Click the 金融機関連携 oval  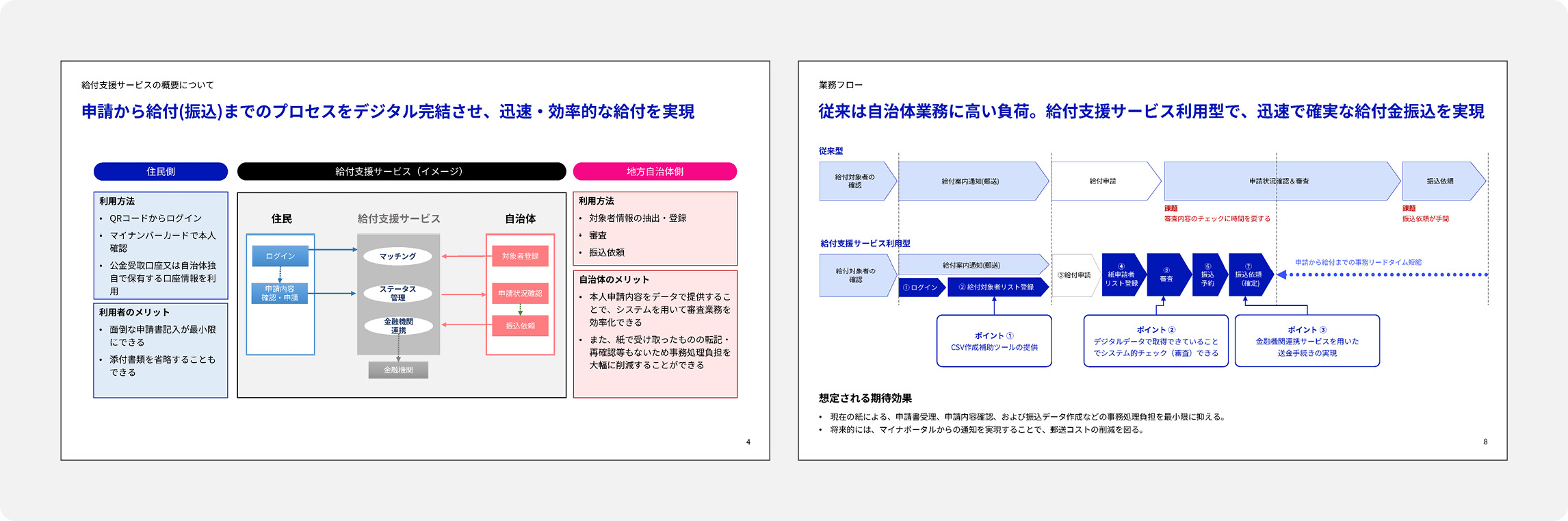click(398, 326)
